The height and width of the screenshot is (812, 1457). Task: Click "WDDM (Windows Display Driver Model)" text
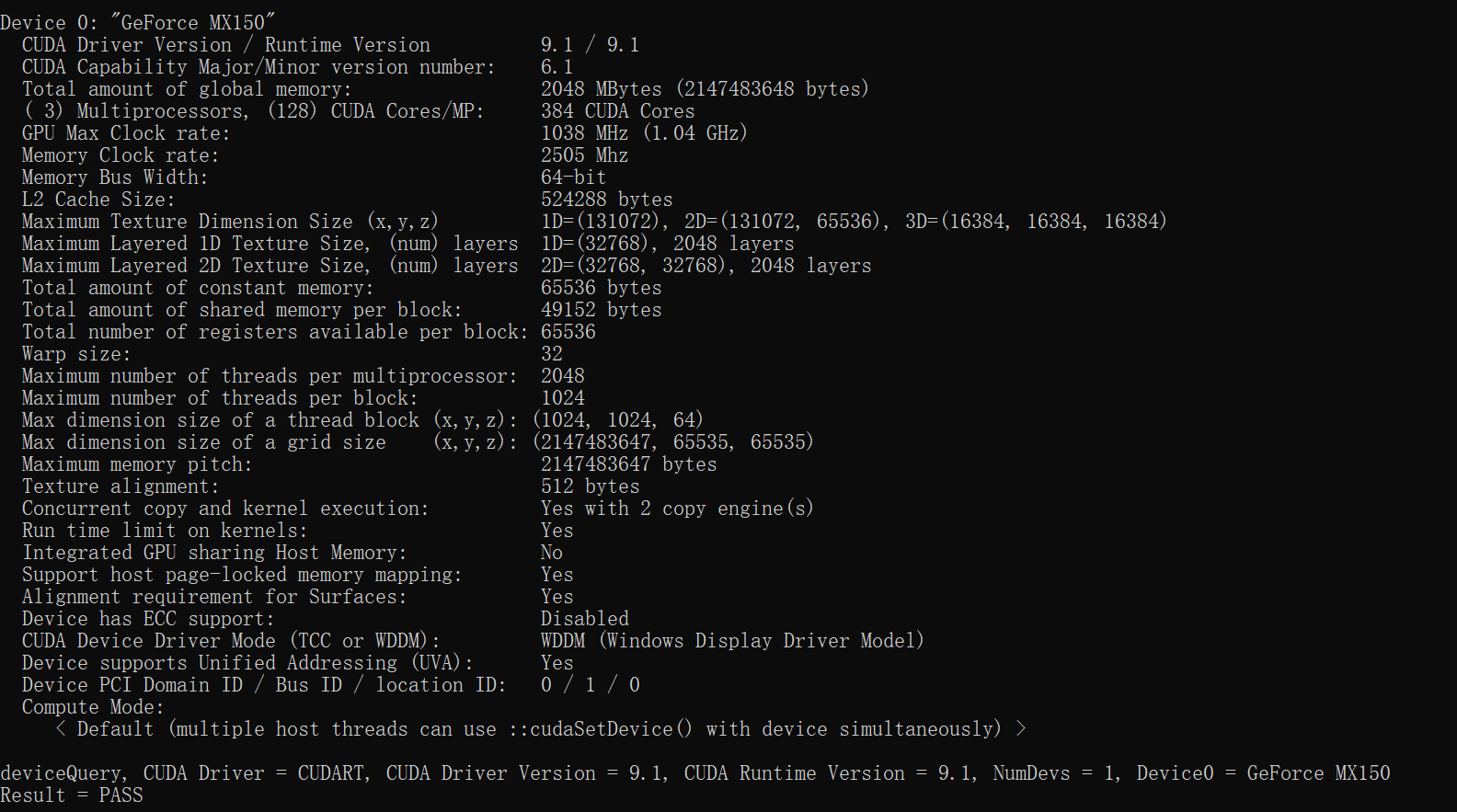732,641
